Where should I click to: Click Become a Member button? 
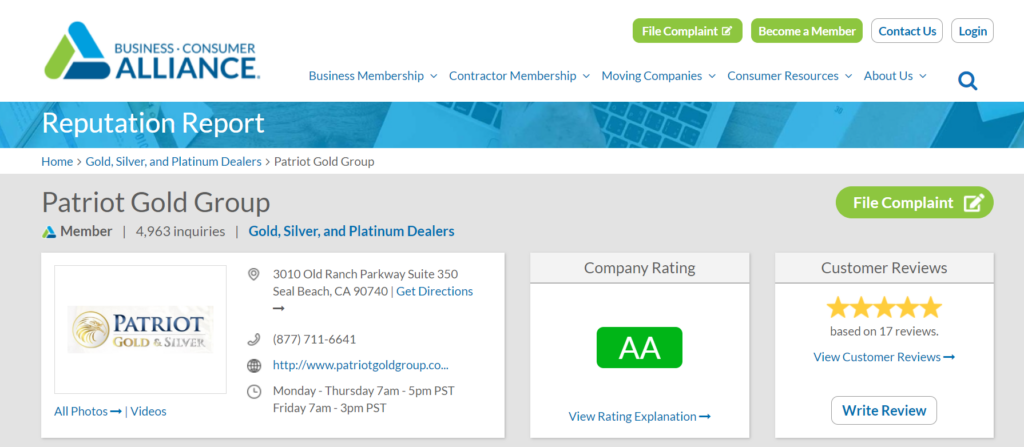(x=807, y=31)
